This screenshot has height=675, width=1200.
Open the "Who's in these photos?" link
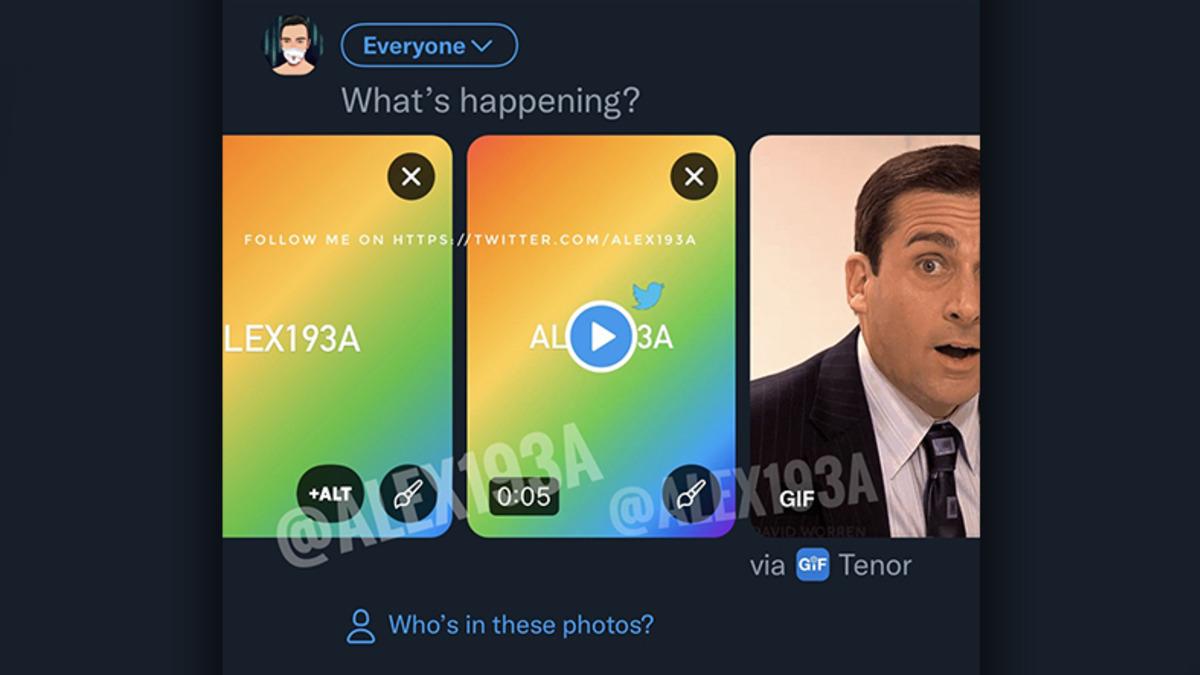[520, 625]
